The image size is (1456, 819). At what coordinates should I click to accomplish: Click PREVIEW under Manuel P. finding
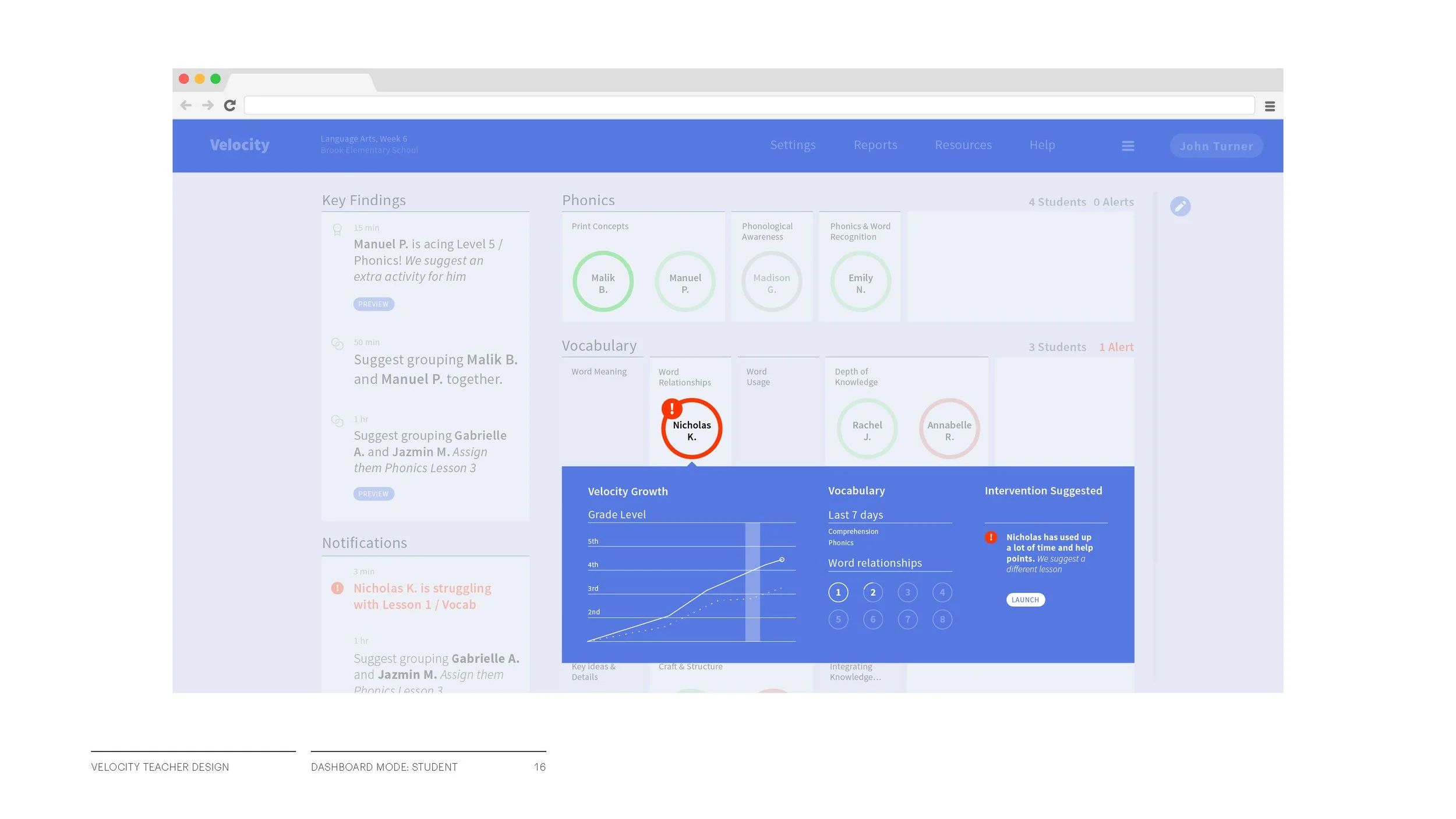point(373,304)
